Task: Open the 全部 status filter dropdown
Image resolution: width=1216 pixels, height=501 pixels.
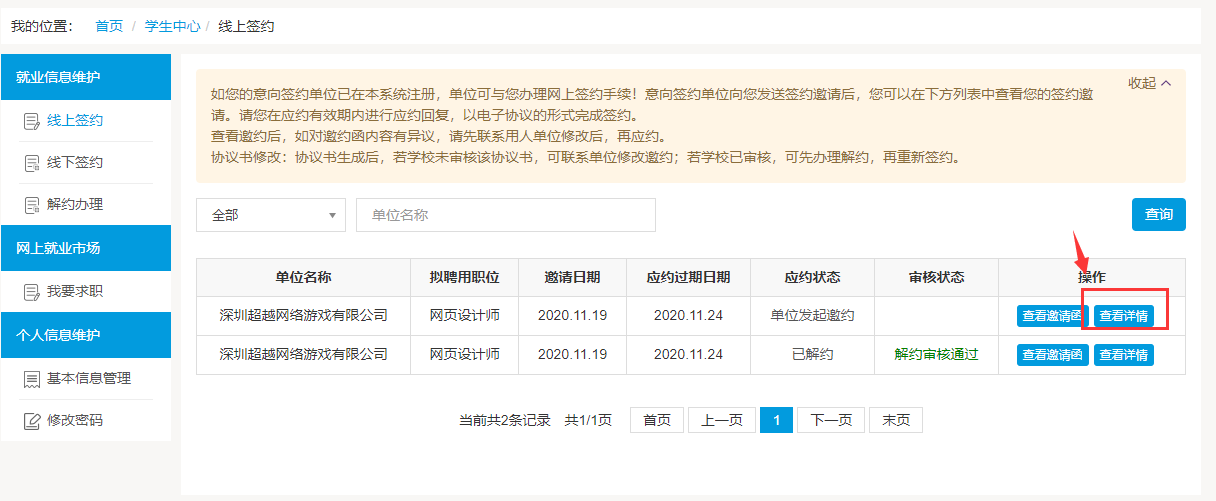Action: pyautogui.click(x=270, y=215)
